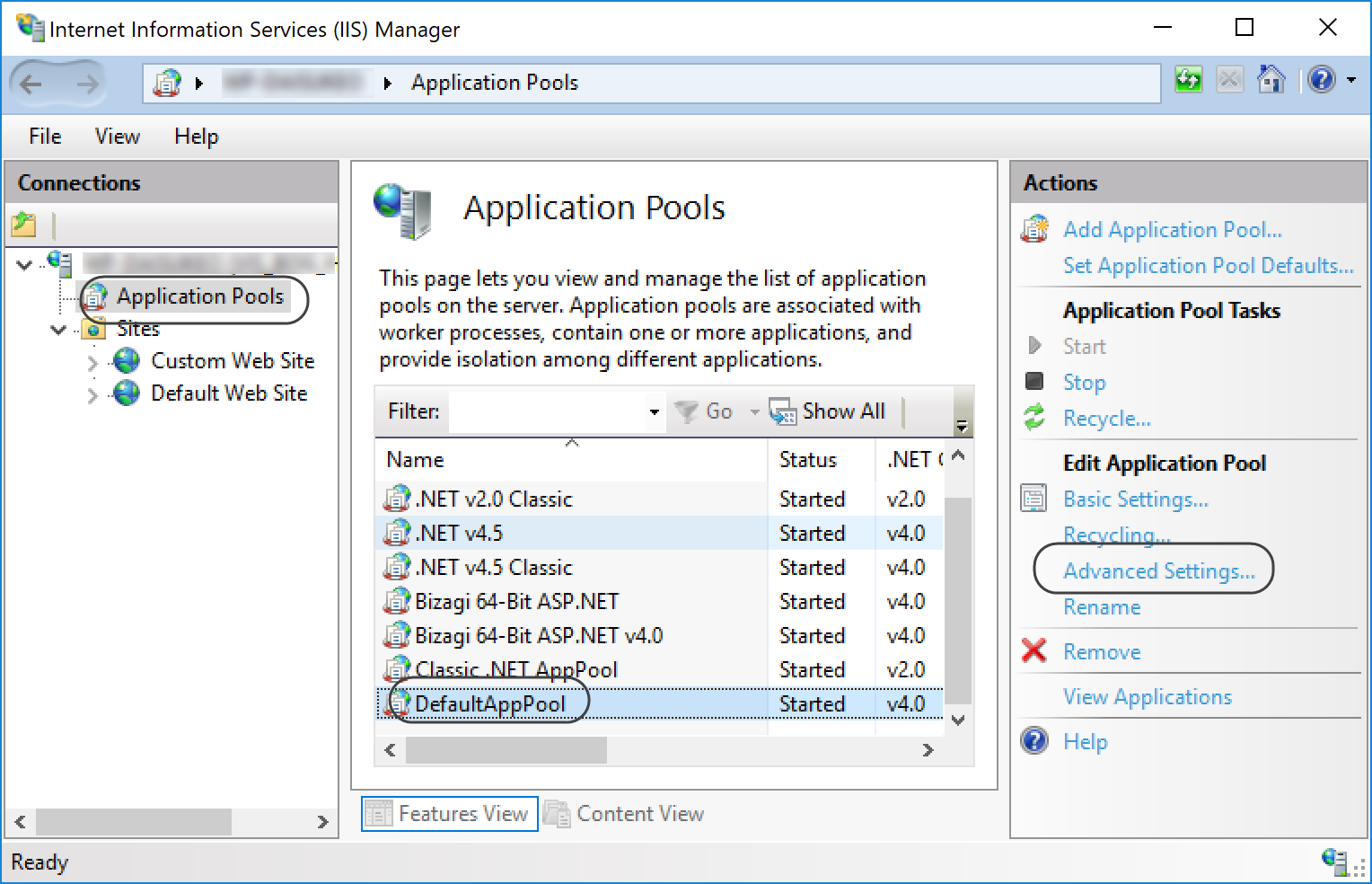This screenshot has width=1372, height=884.
Task: Open the Go button dropdown arrow
Action: (754, 412)
